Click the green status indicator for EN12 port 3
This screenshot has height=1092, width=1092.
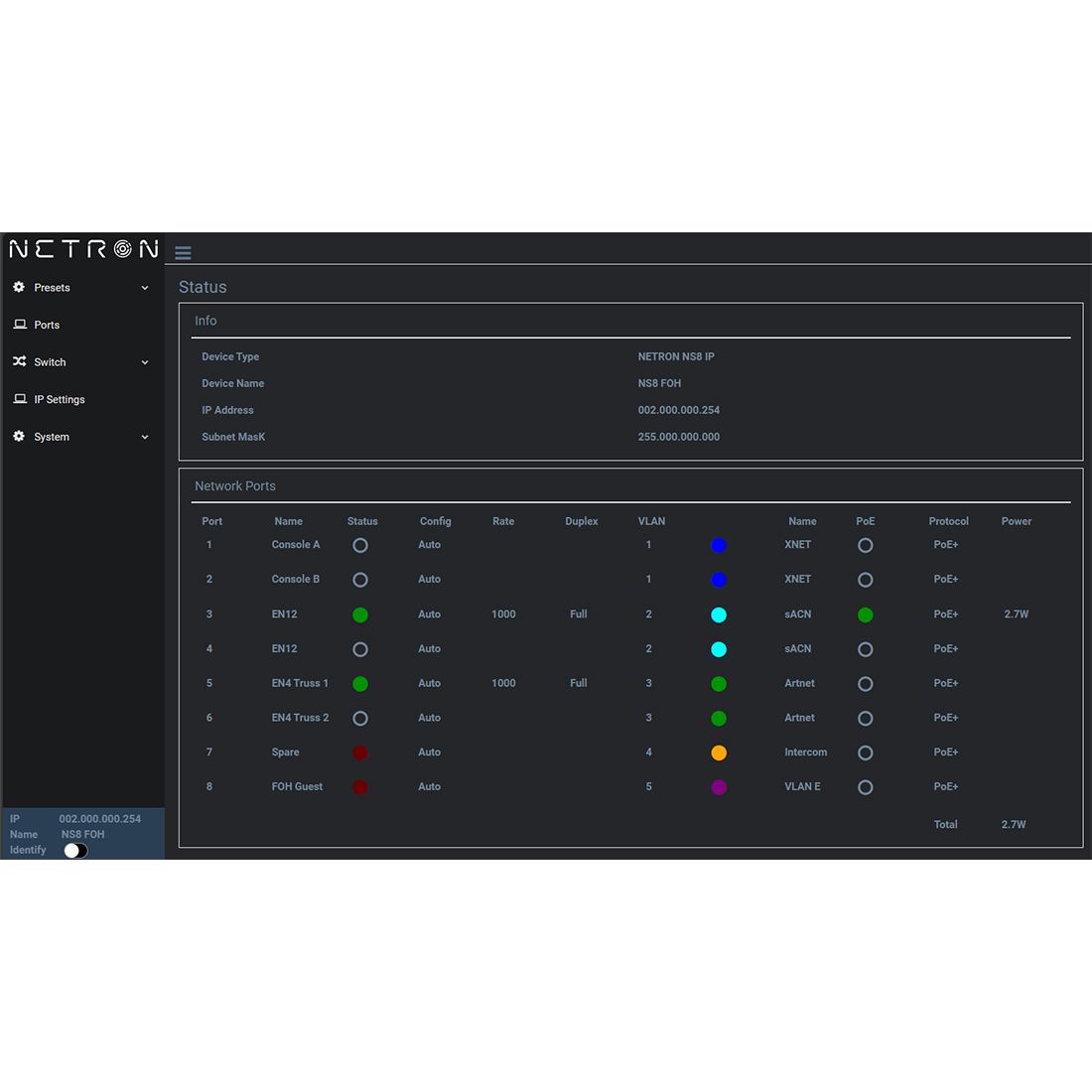[x=359, y=614]
